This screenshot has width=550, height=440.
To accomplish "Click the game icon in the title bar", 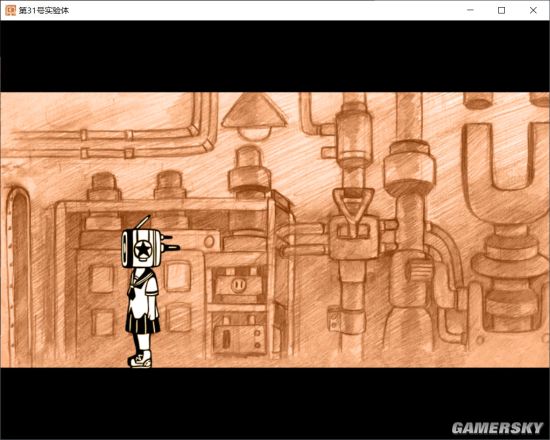I will (x=11, y=10).
